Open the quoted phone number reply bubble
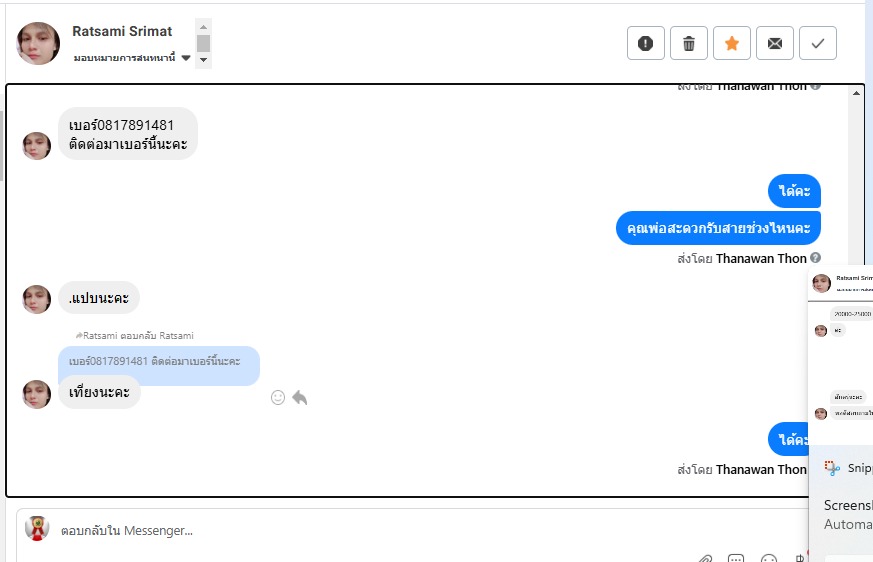 point(159,361)
